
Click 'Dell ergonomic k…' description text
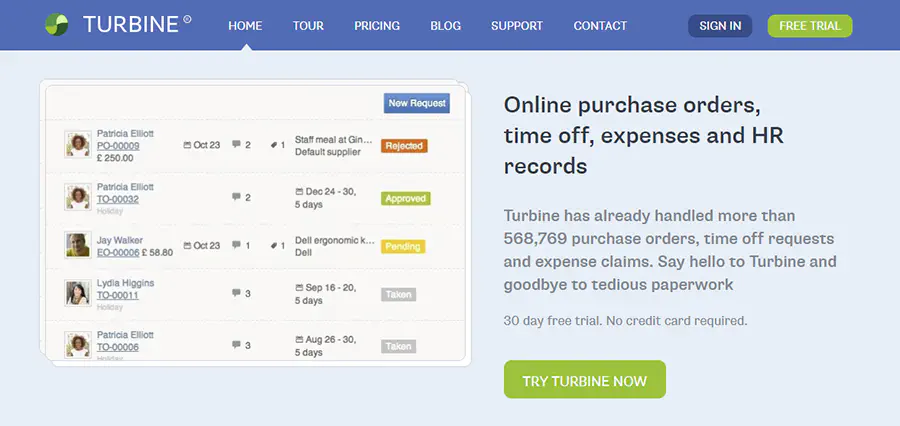(335, 240)
